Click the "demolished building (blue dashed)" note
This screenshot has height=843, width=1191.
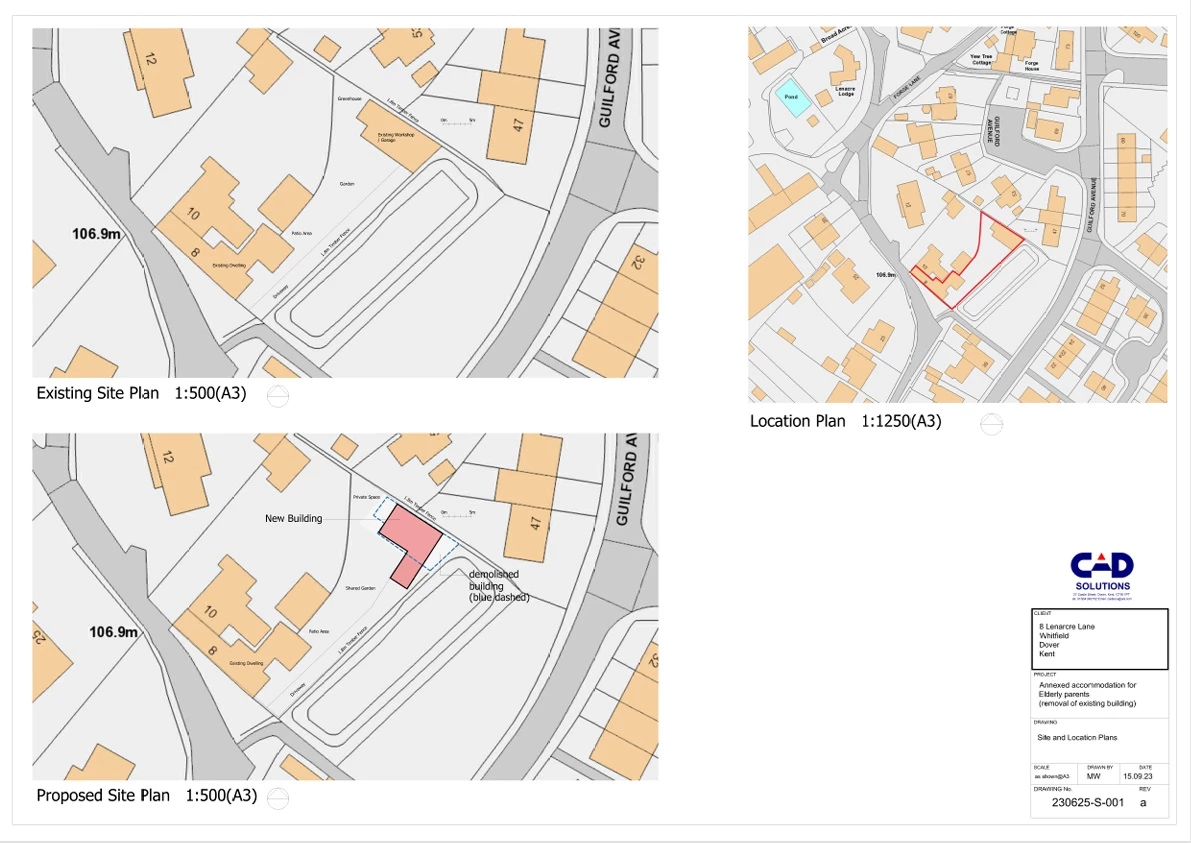(499, 586)
